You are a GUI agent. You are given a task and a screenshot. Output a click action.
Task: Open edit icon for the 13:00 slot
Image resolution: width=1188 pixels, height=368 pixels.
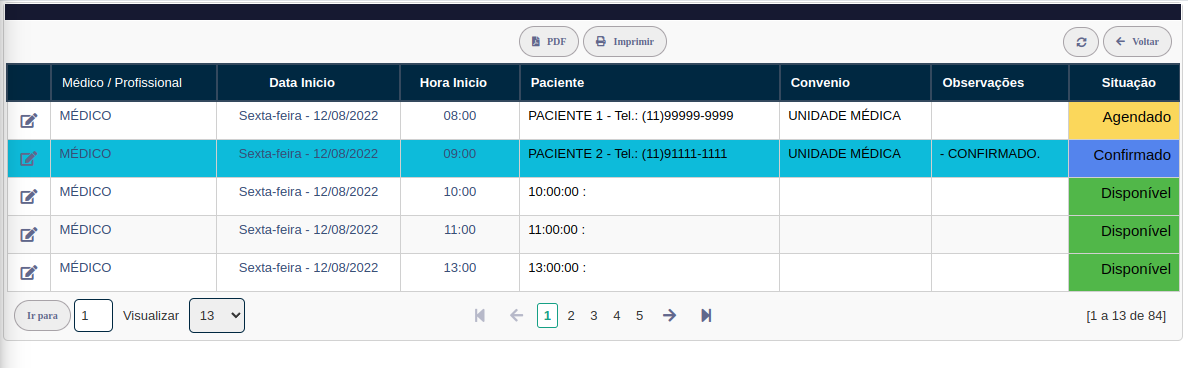click(x=29, y=272)
